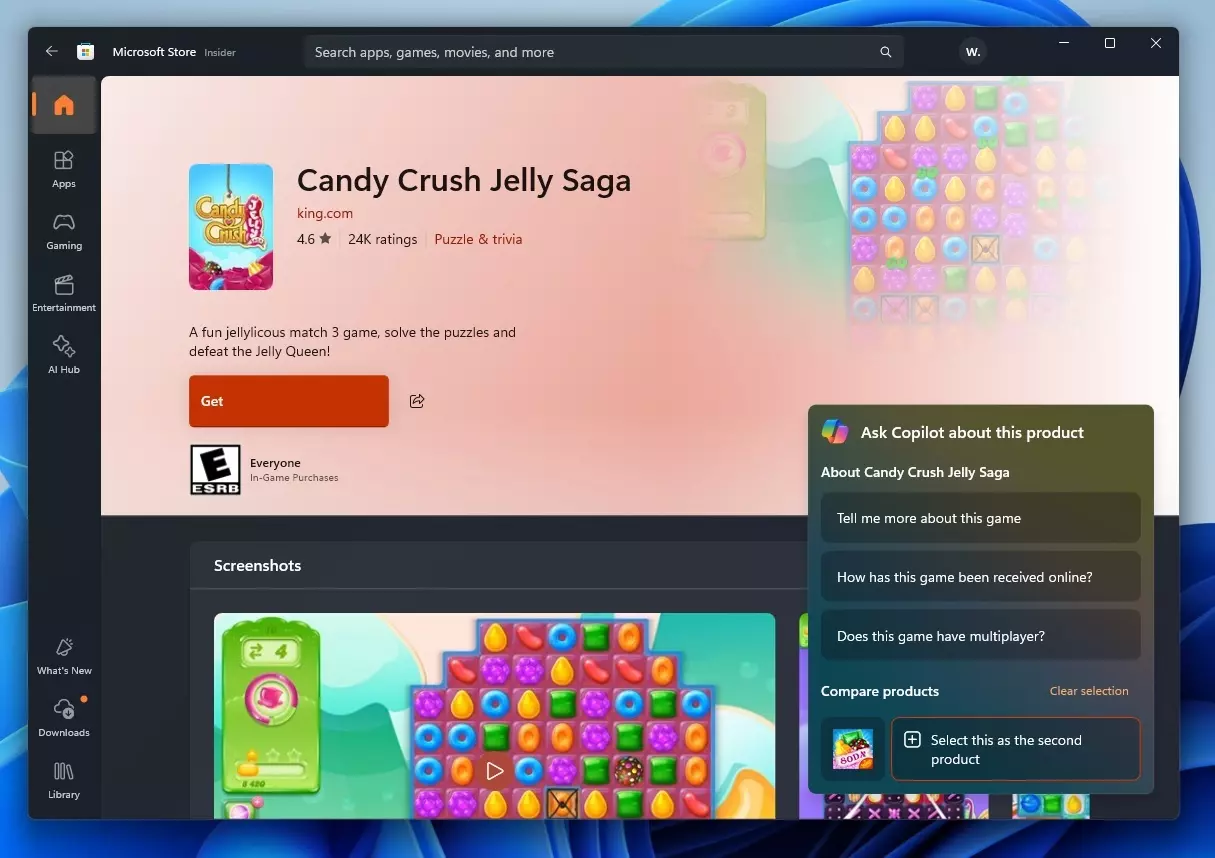Select this as the second product
Image resolution: width=1215 pixels, height=858 pixels.
click(x=1015, y=749)
